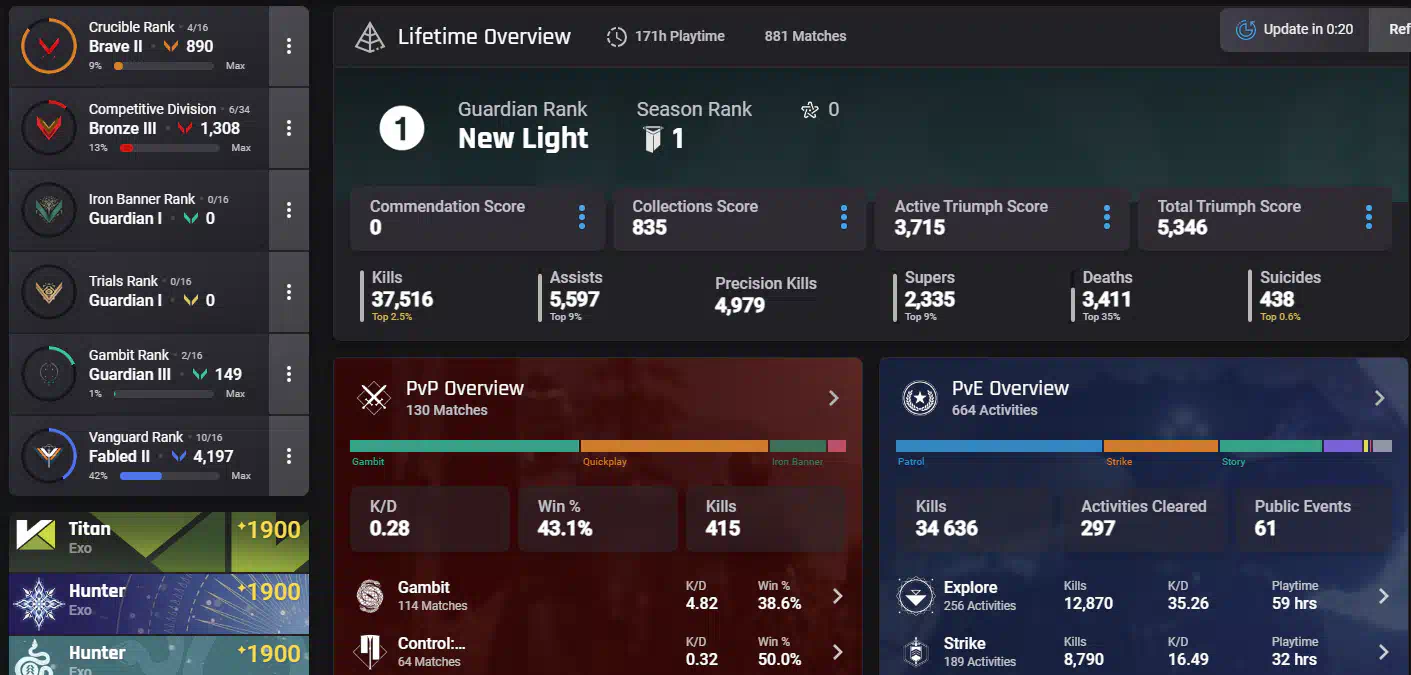This screenshot has width=1411, height=675.
Task: Open Gambit Rank three-dot options menu
Action: (x=289, y=374)
